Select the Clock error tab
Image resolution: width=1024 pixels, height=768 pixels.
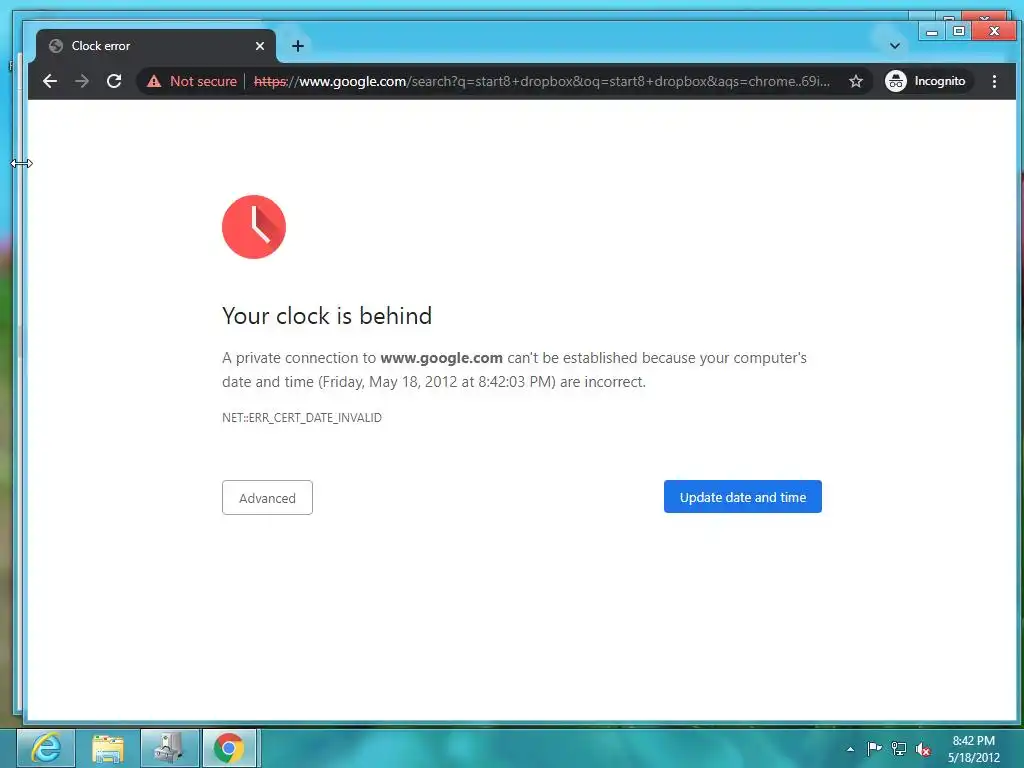[155, 46]
